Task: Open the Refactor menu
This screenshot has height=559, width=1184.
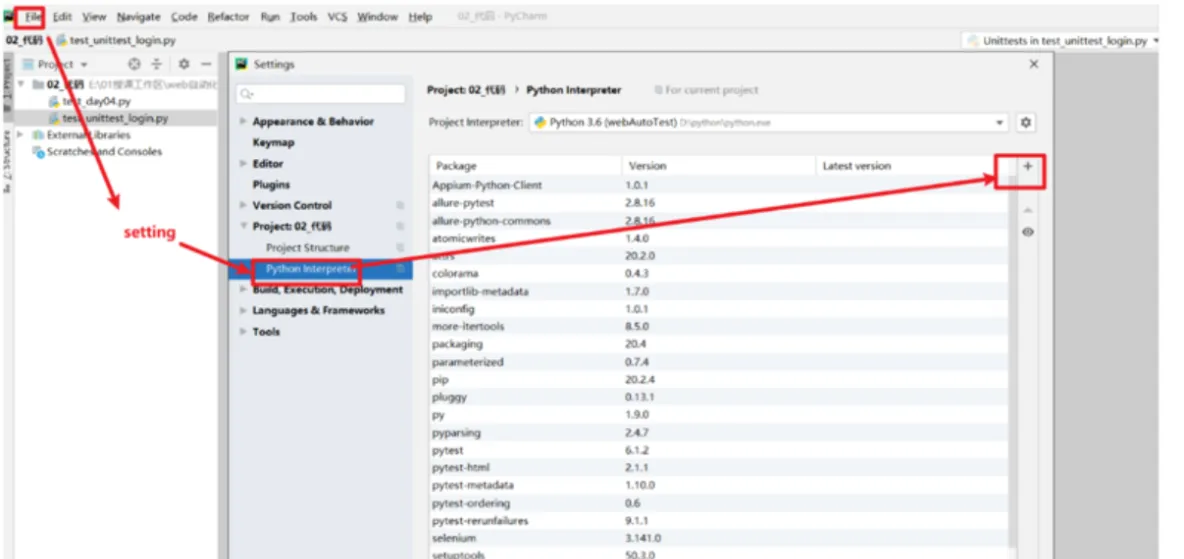Action: (x=228, y=17)
